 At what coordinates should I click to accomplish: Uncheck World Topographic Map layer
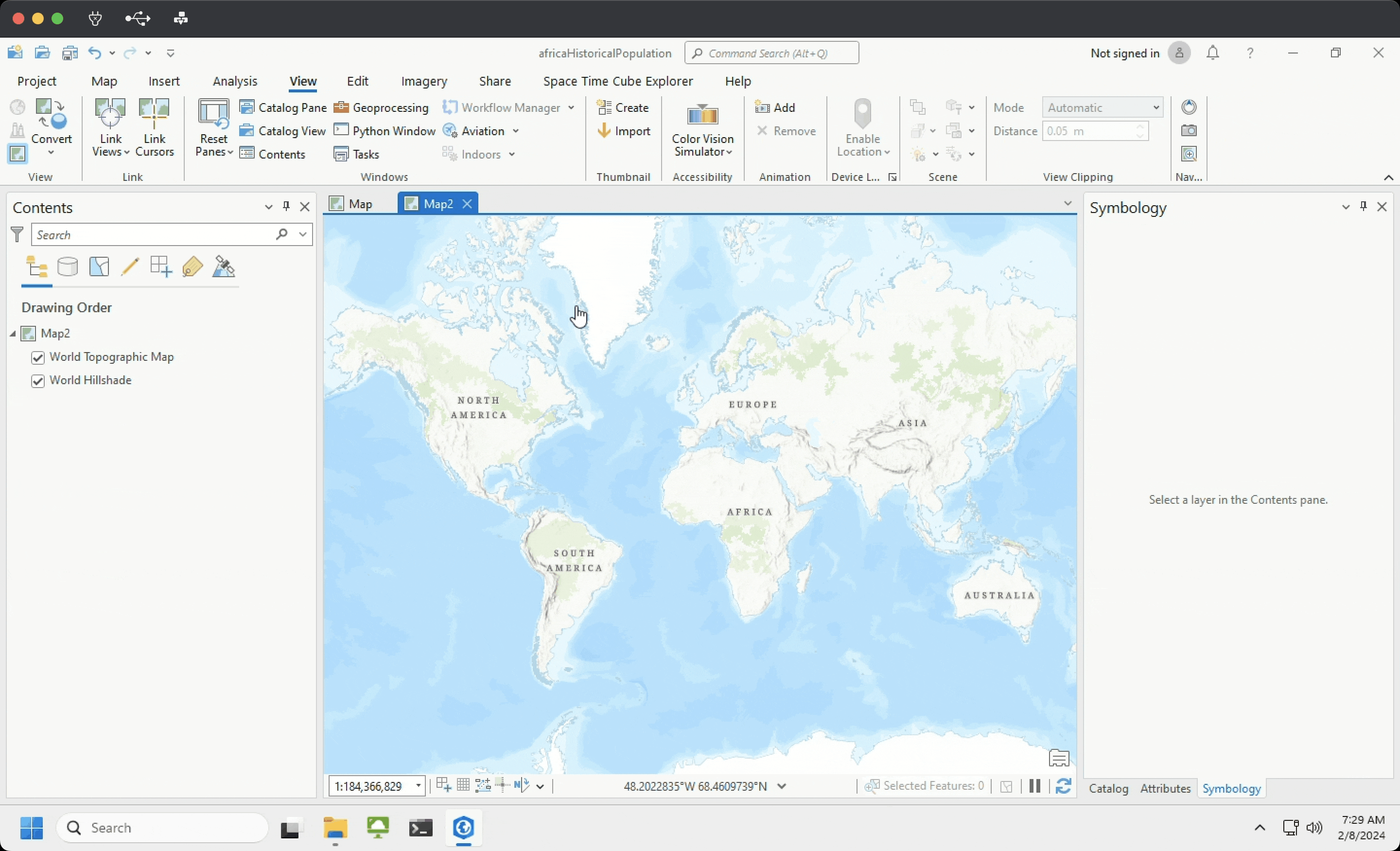click(x=38, y=357)
